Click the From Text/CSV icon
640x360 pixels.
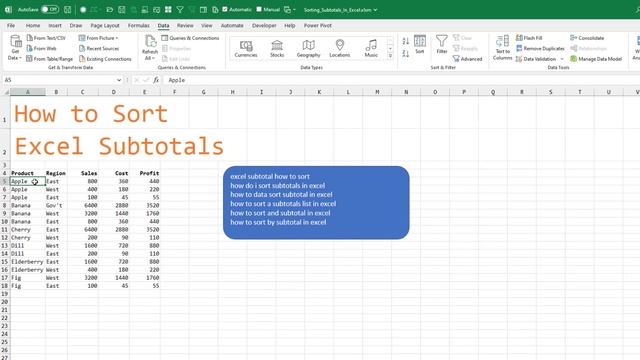[29, 38]
